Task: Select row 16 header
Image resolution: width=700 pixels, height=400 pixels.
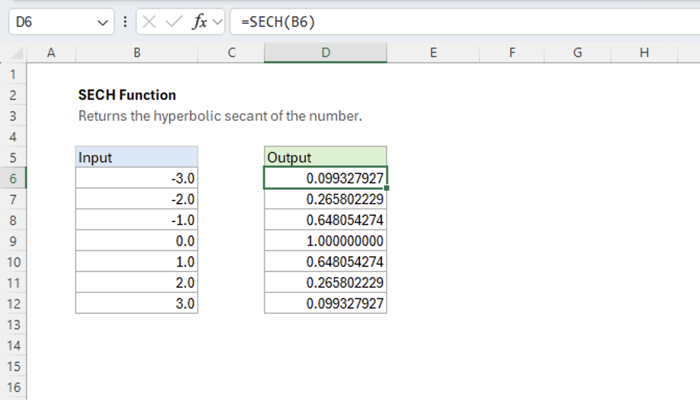Action: 13,387
